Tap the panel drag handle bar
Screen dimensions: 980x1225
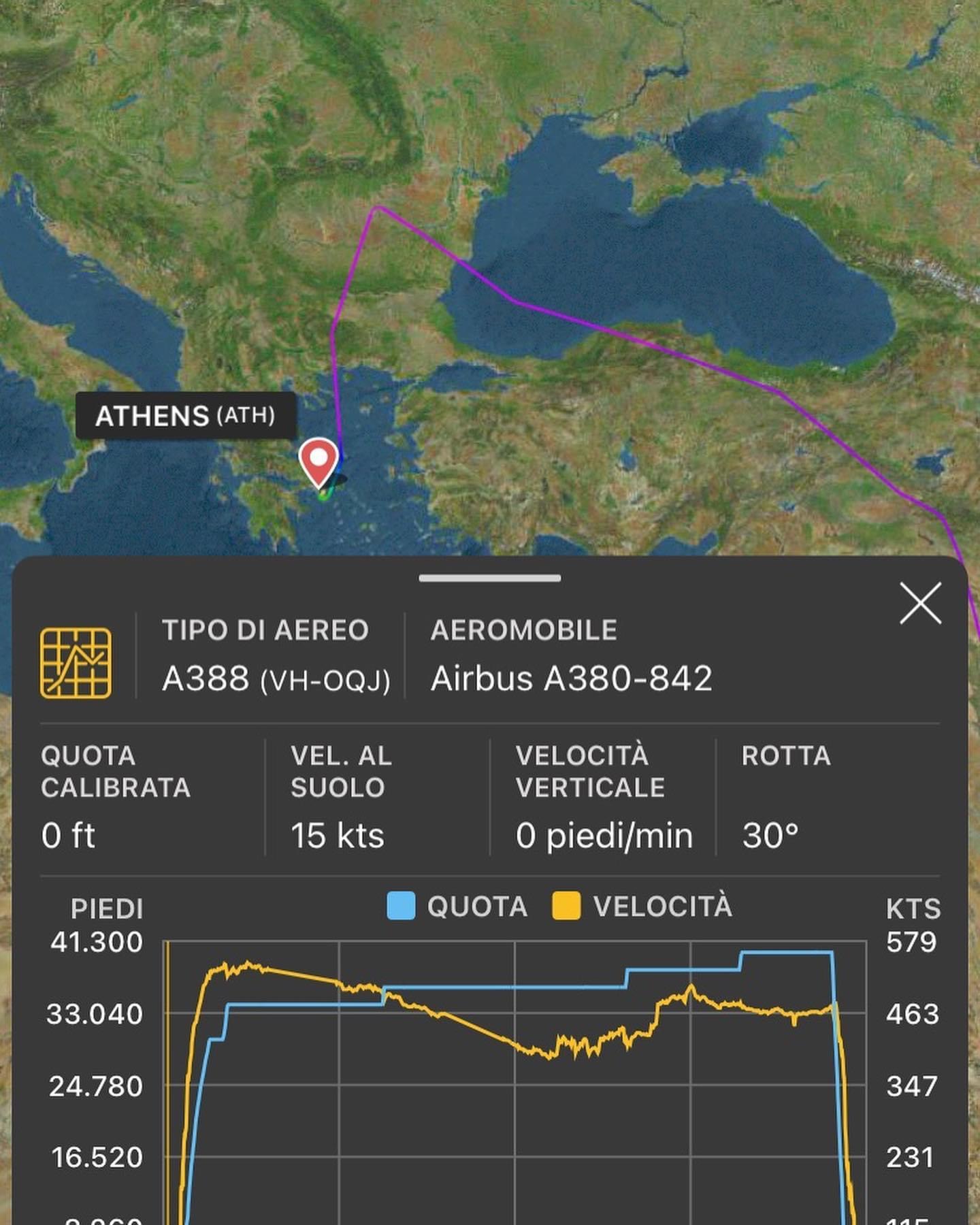(490, 578)
